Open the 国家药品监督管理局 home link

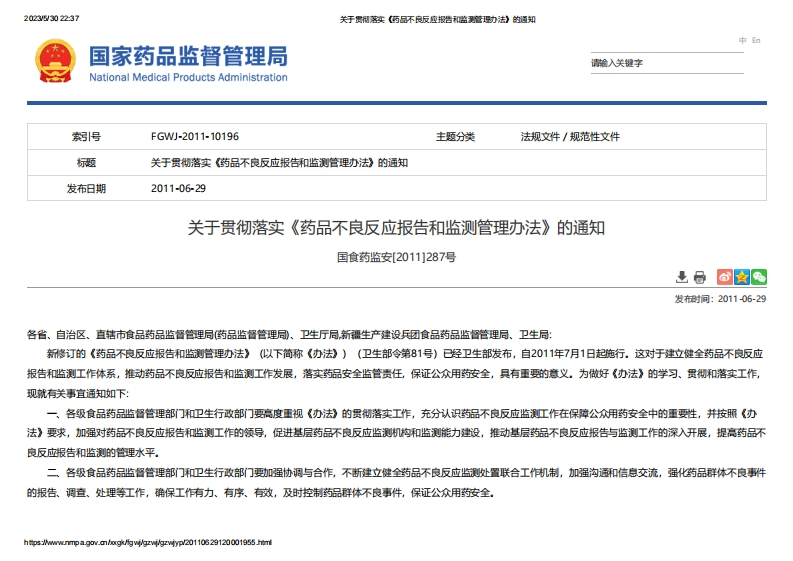tap(188, 55)
